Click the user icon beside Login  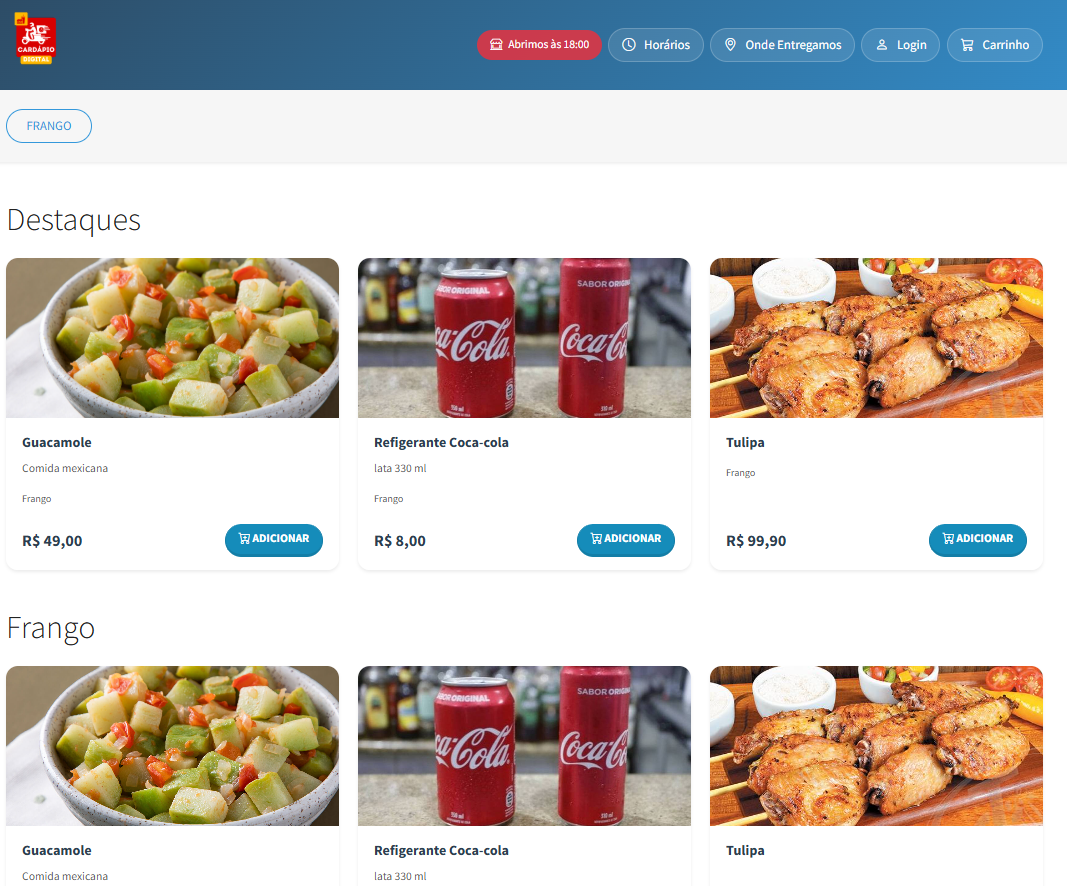[881, 44]
